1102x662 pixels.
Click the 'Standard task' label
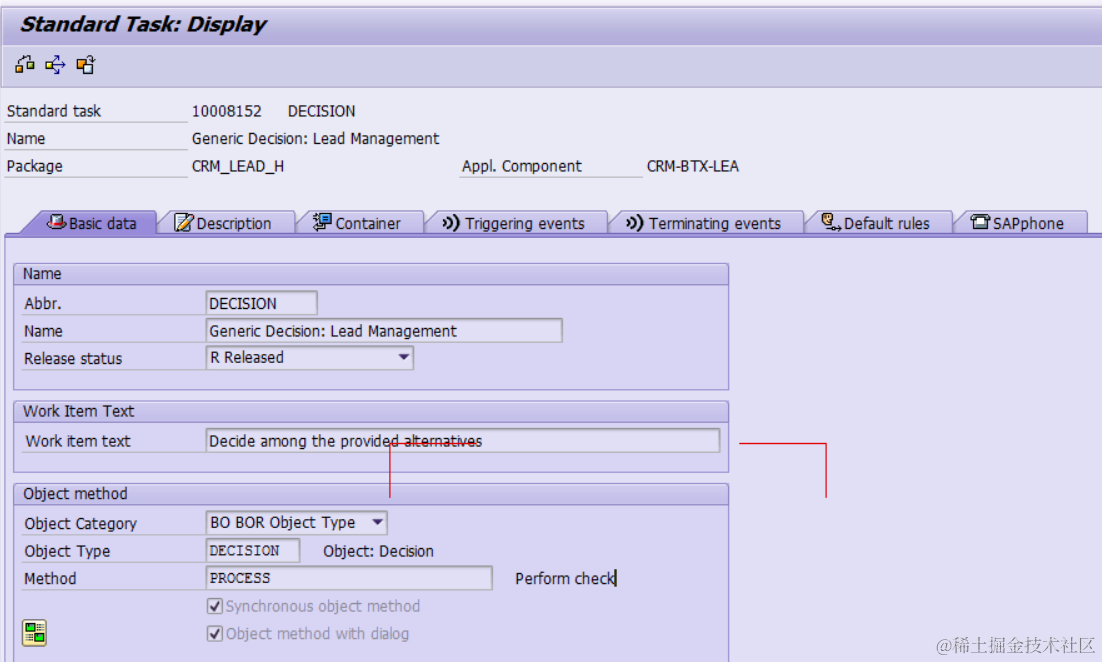pos(53,111)
